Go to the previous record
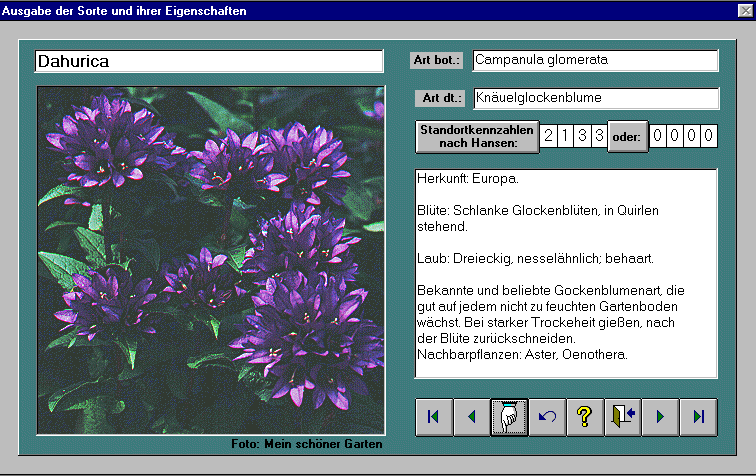This screenshot has height=476, width=756. click(x=471, y=416)
